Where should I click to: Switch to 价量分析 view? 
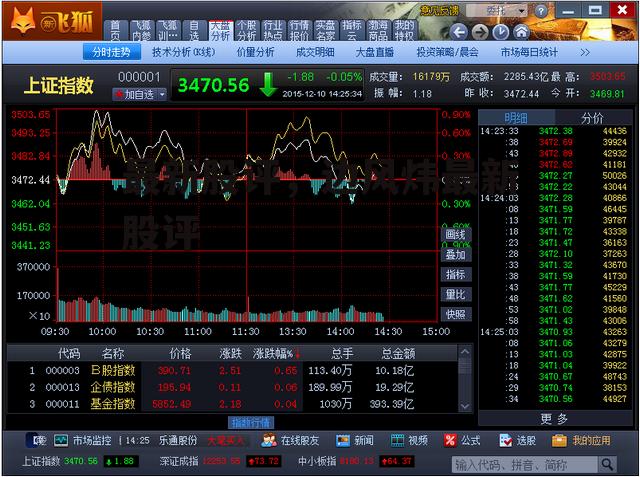(255, 52)
